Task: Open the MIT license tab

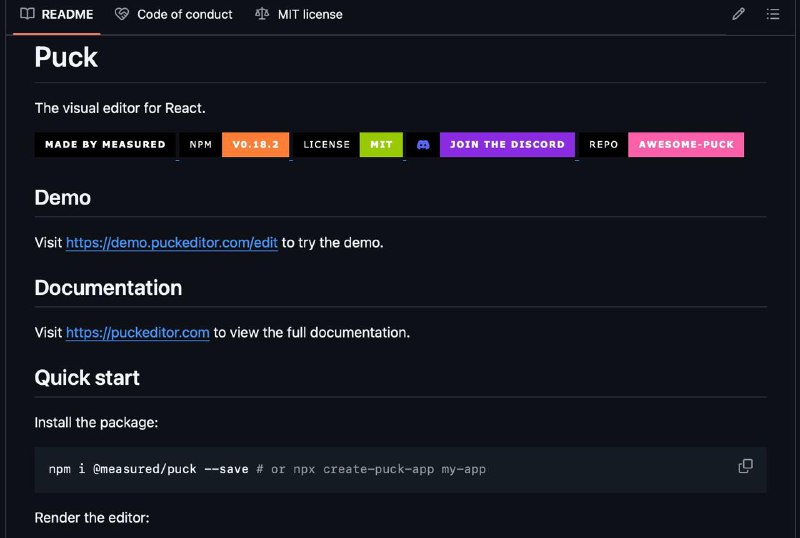Action: (299, 14)
